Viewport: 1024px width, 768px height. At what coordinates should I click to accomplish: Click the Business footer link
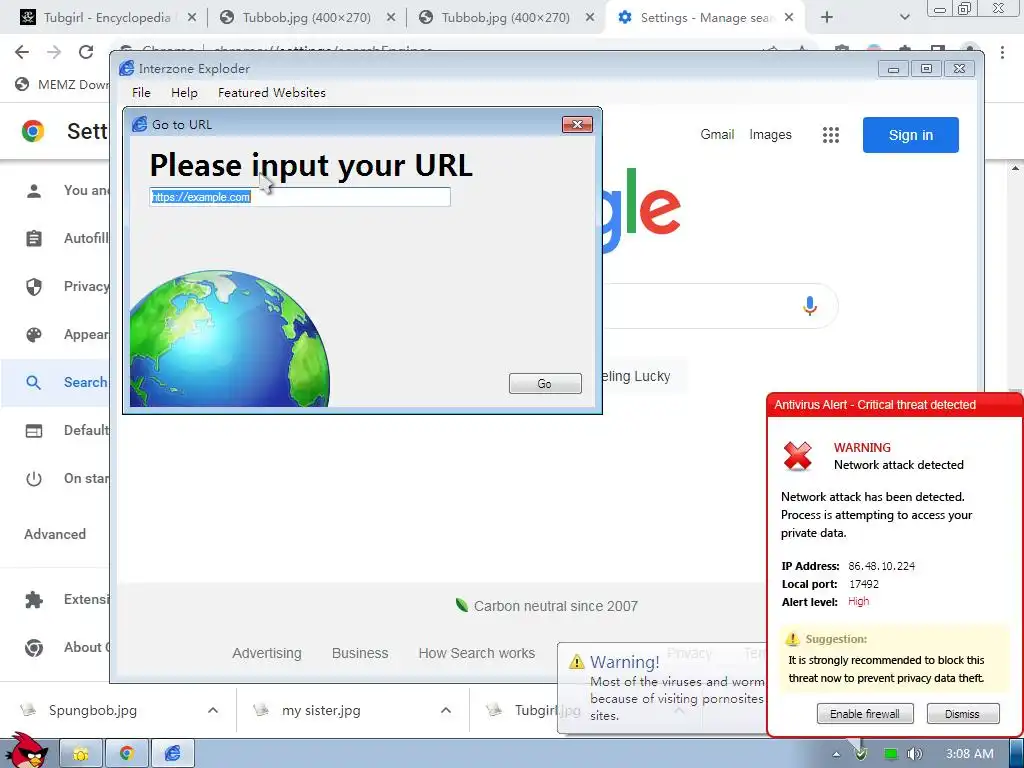(360, 653)
